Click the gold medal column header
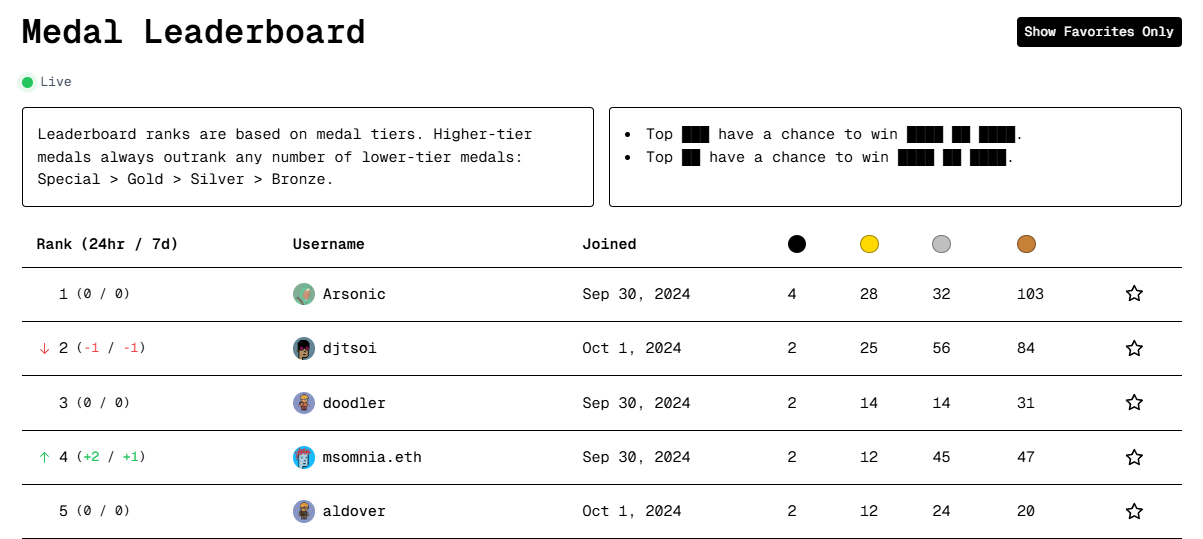Viewport: 1203px width, 539px height. tap(869, 244)
